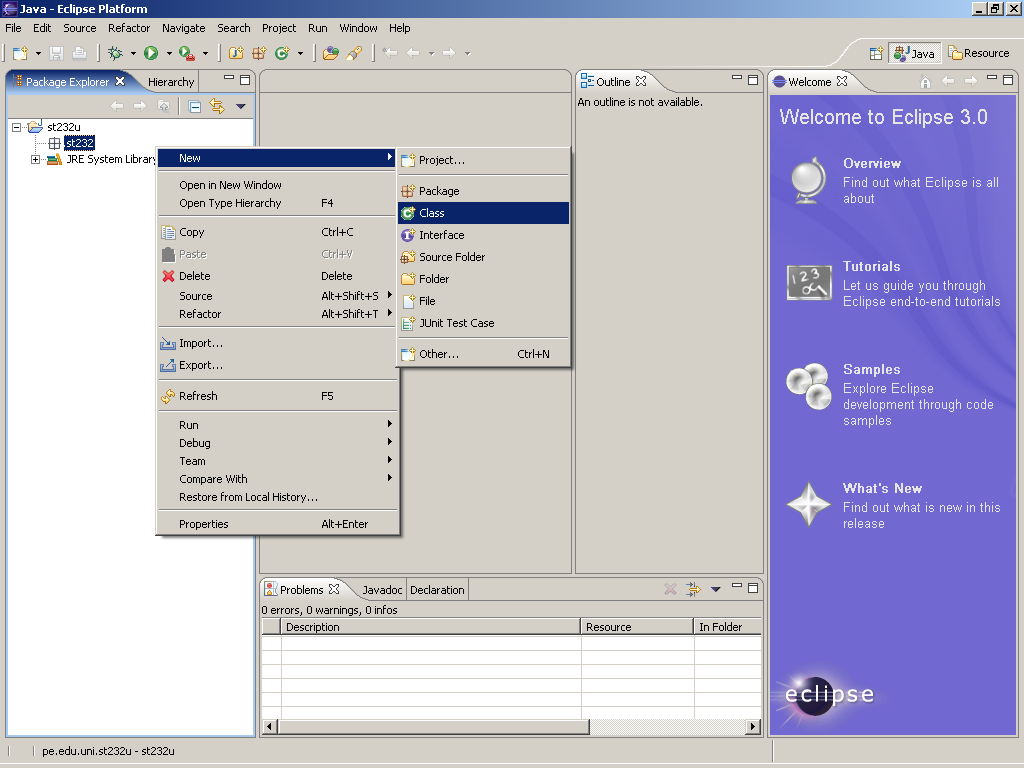The image size is (1024, 768).
Task: Run the application using the green Run icon
Action: click(151, 53)
